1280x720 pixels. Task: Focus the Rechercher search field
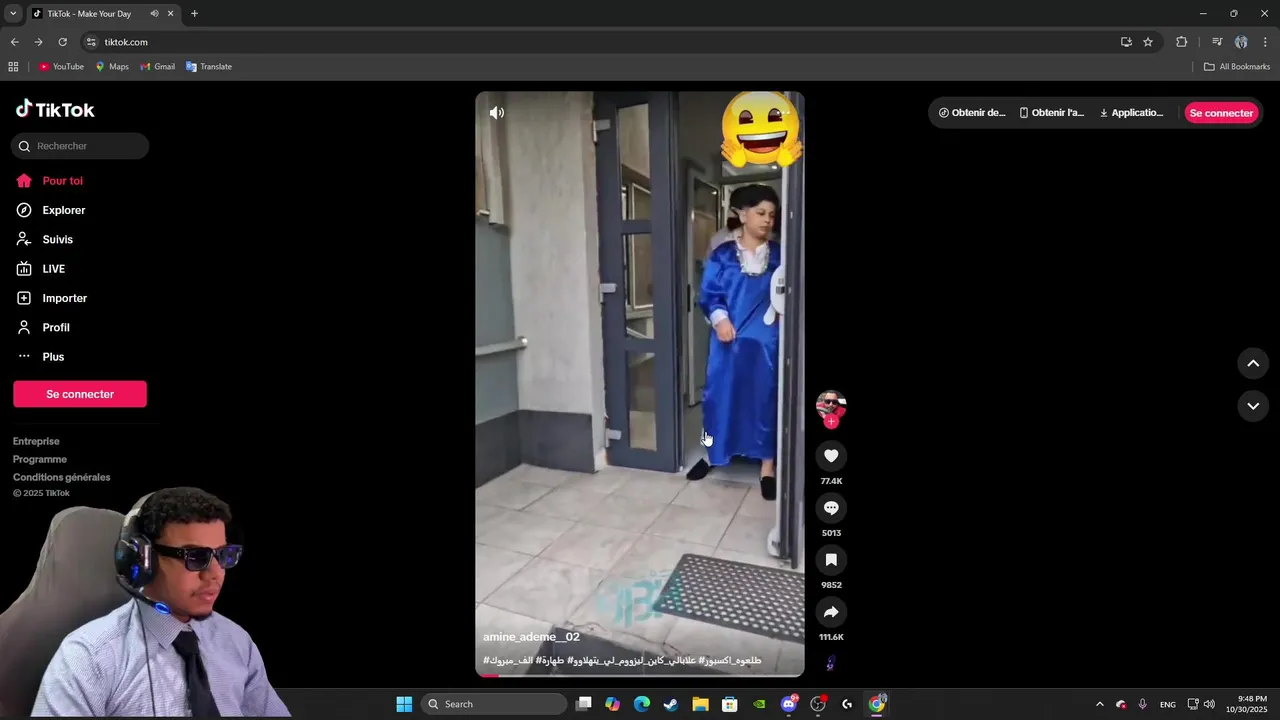[80, 146]
